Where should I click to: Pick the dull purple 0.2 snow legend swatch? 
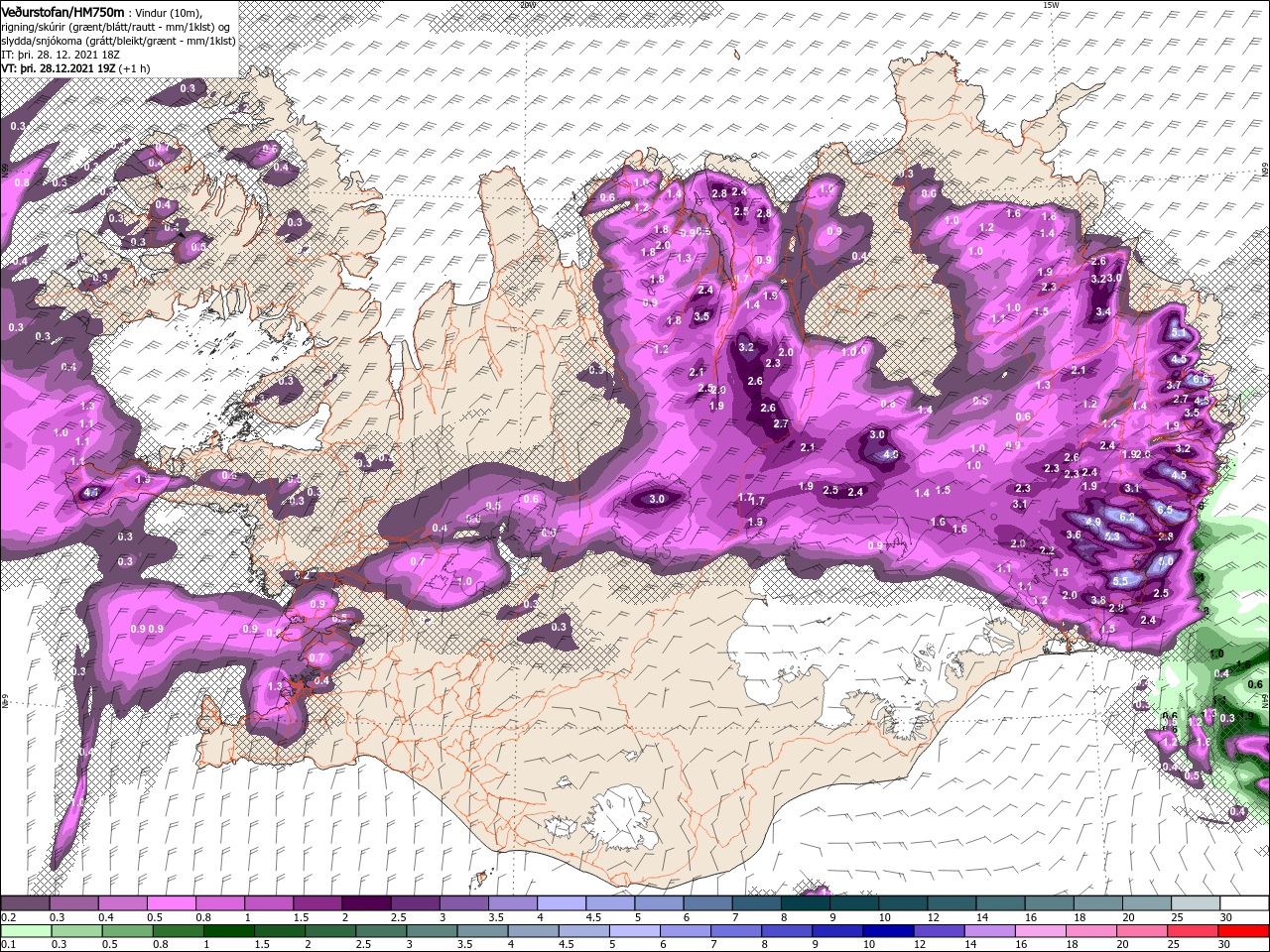(x=25, y=903)
